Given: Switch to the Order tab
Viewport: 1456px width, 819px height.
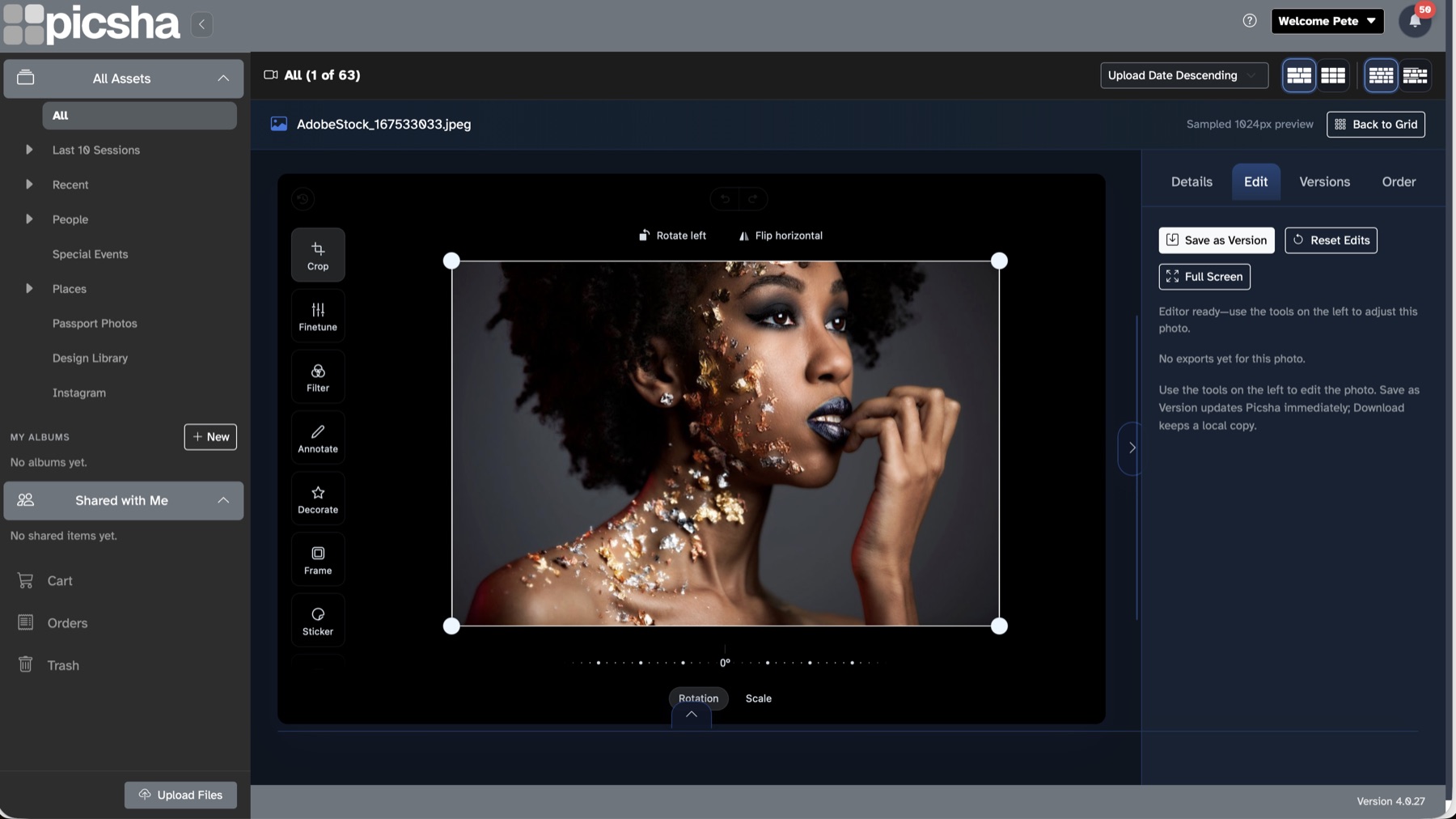Looking at the screenshot, I should (x=1399, y=182).
